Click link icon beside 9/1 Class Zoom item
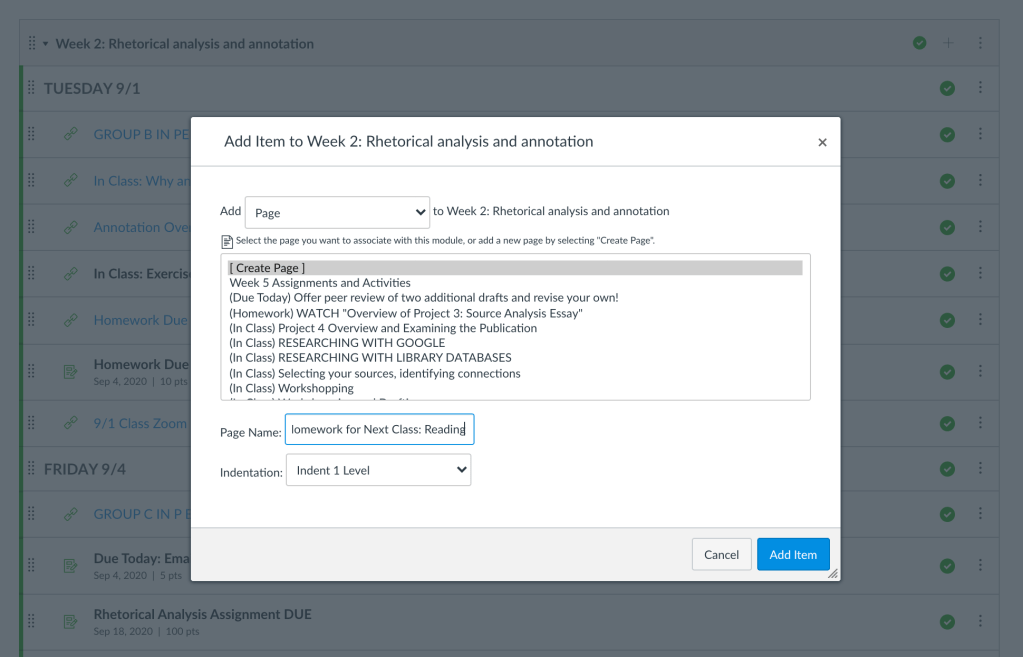This screenshot has width=1023, height=657. pyautogui.click(x=71, y=423)
